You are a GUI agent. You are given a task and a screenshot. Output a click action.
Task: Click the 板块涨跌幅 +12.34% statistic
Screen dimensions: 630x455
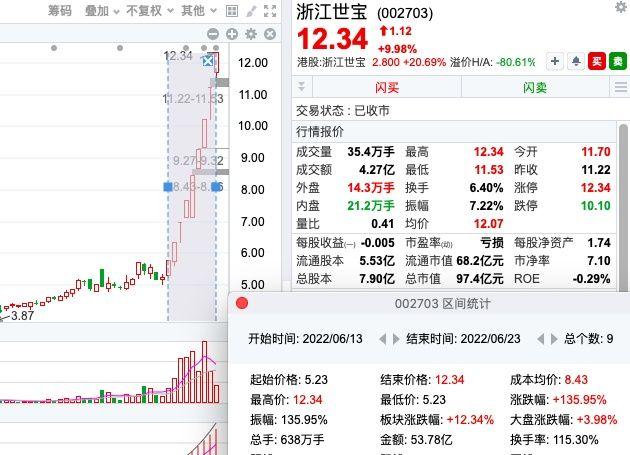[437, 420]
